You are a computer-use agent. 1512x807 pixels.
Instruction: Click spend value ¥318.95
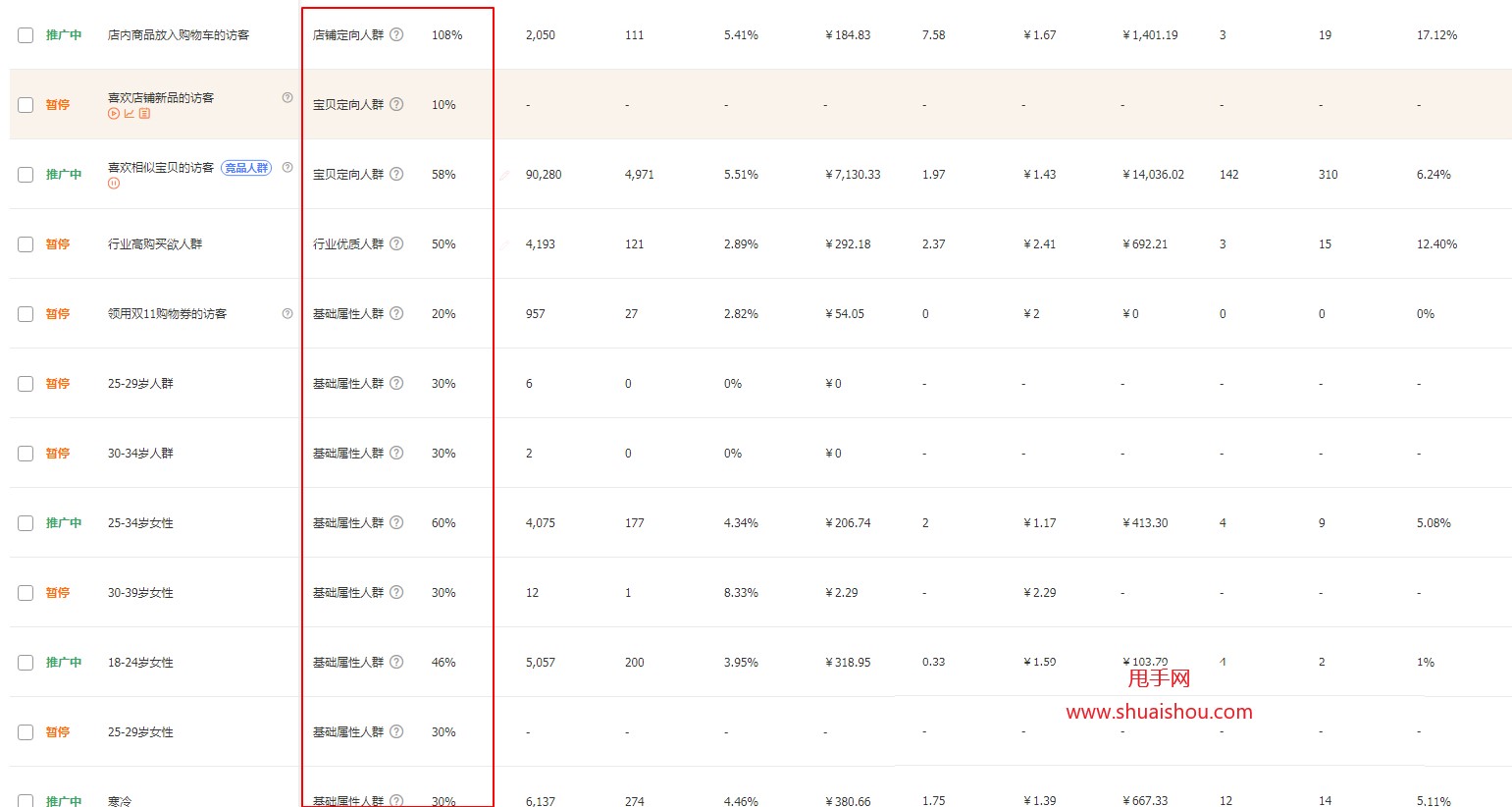click(x=848, y=663)
